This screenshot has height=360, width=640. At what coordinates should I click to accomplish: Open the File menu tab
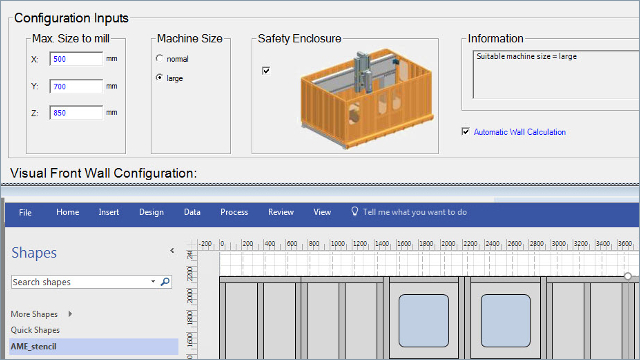tap(25, 212)
